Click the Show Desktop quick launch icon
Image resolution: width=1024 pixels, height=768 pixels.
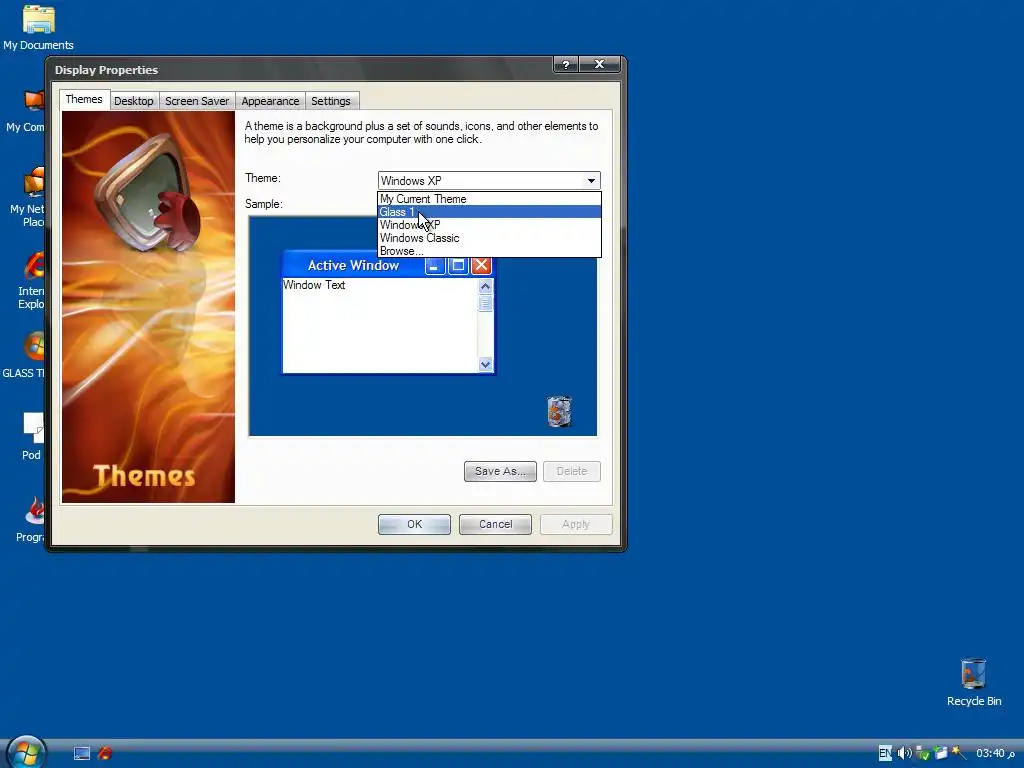[x=82, y=754]
